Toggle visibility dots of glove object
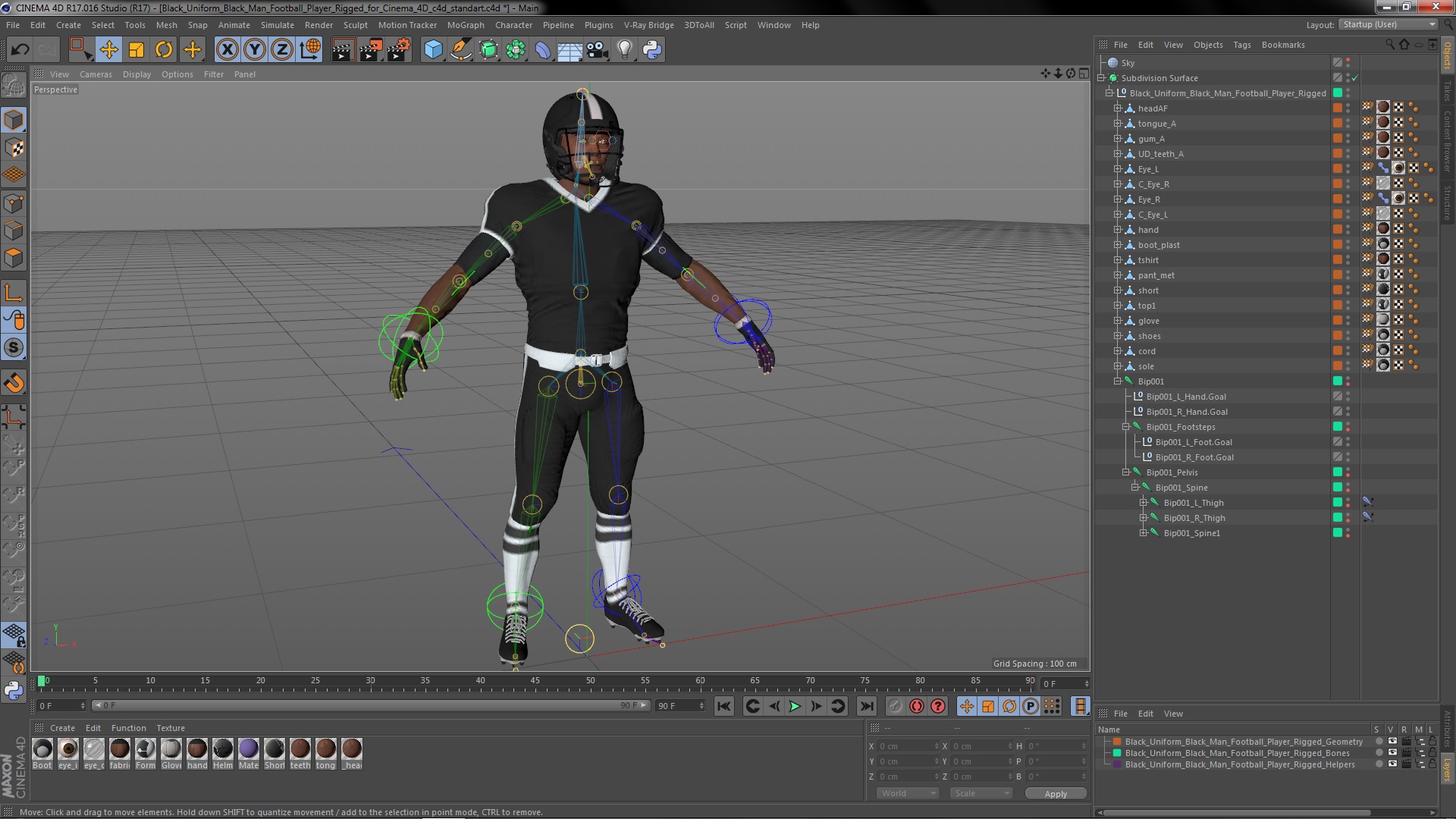This screenshot has height=819, width=1456. pos(1348,321)
